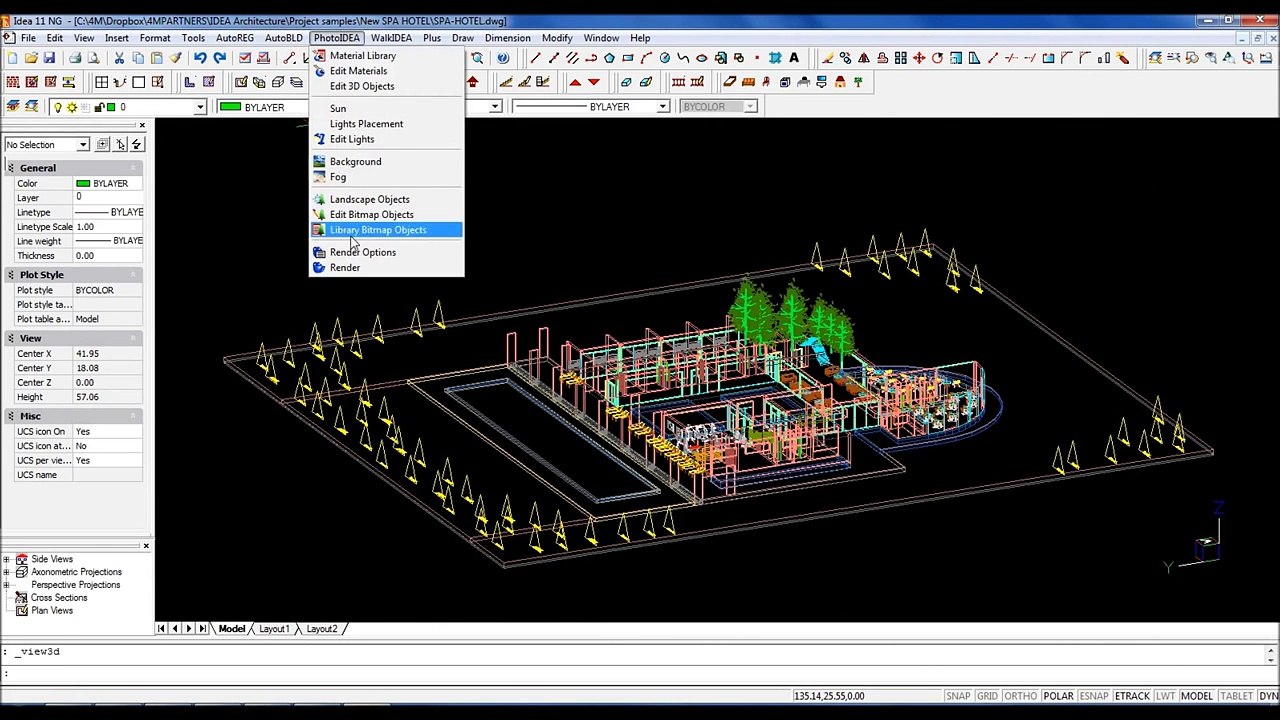Select Library Bitmap Objects menu entry
The width and height of the screenshot is (1280, 720).
pos(386,230)
